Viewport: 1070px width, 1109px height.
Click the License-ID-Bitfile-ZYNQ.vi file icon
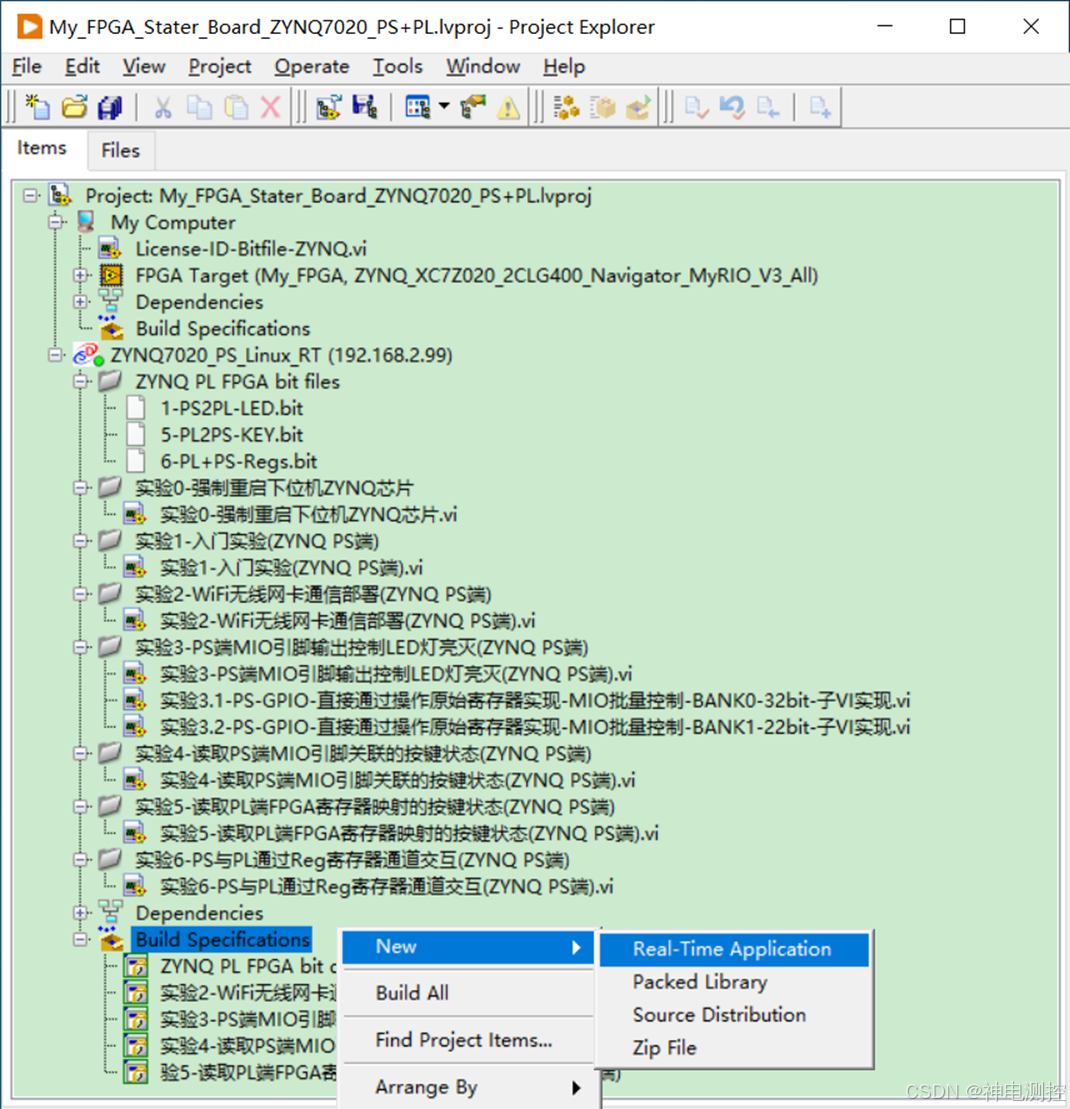pos(110,249)
